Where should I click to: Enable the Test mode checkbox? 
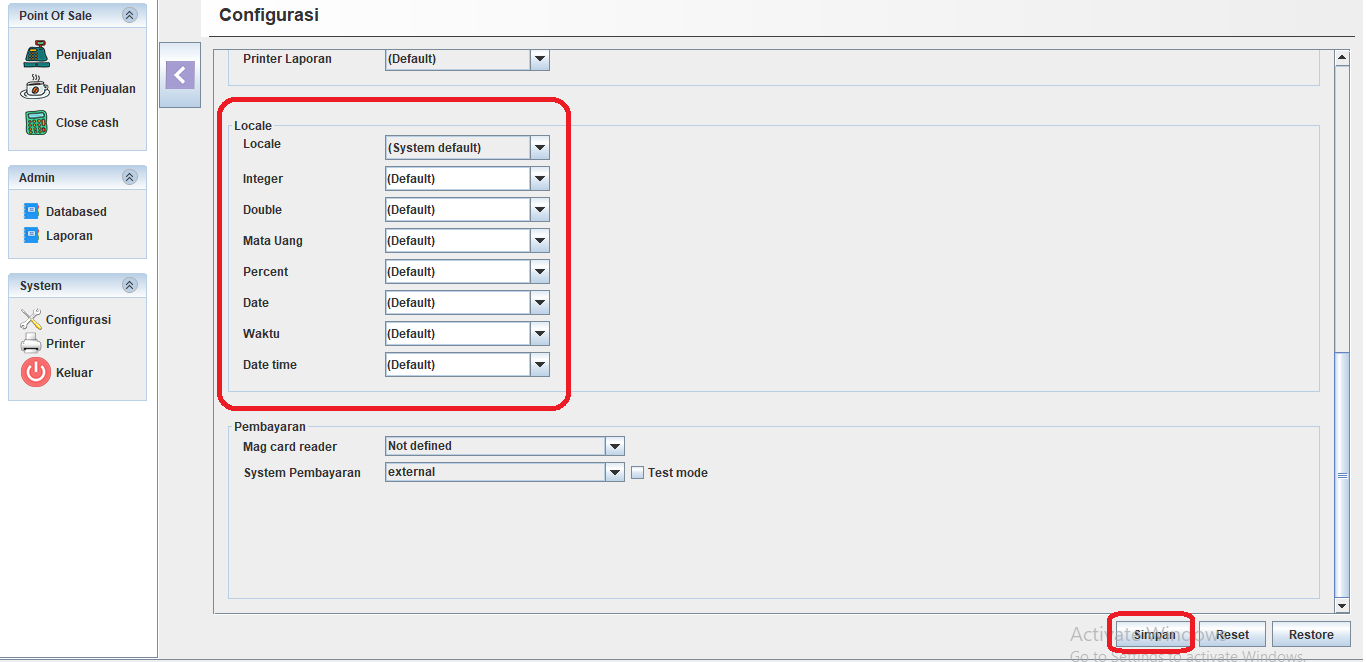click(637, 473)
